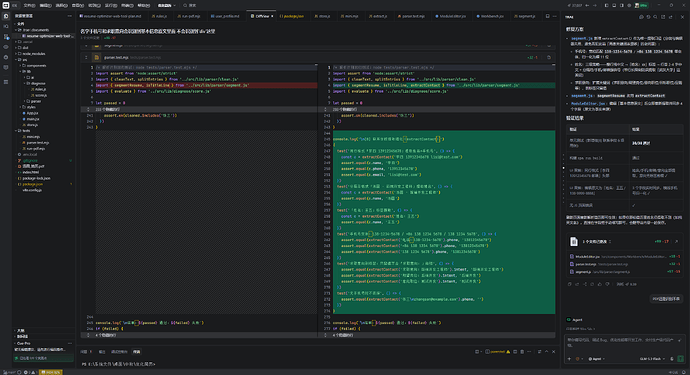Expand hidden lines in left diff pane

(88, 109)
